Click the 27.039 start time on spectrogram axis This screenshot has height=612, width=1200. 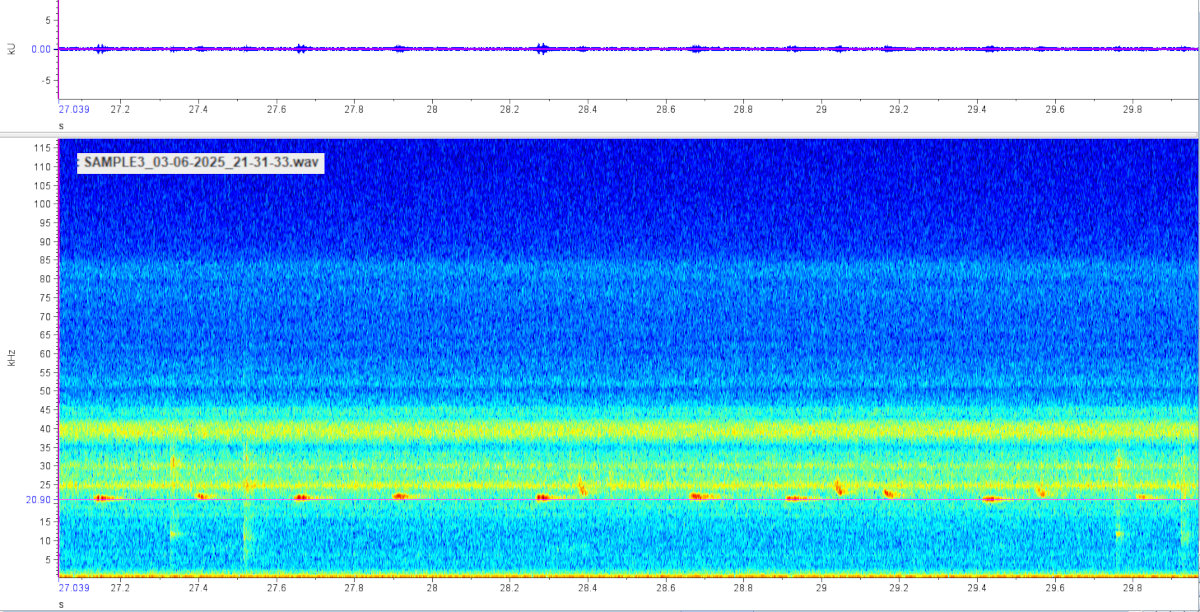(x=74, y=590)
